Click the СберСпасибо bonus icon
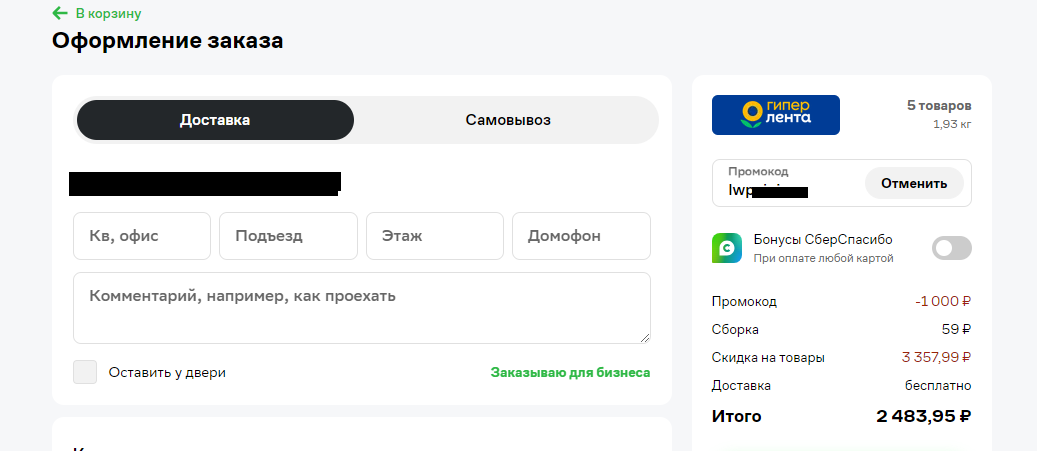This screenshot has width=1037, height=451. tap(727, 248)
